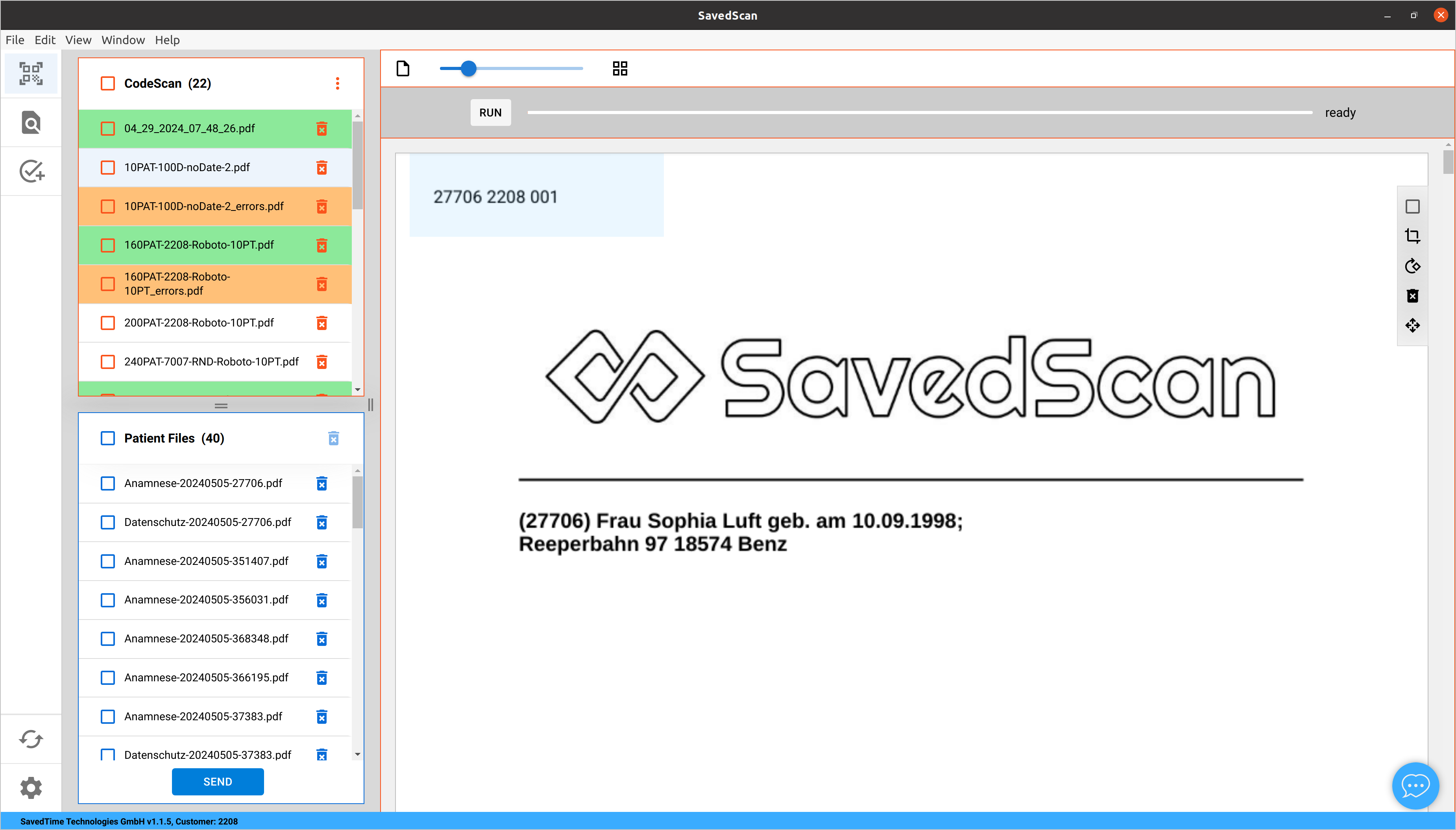Select the CodeScan tool in the sidebar
The image size is (1456, 830).
(x=31, y=73)
